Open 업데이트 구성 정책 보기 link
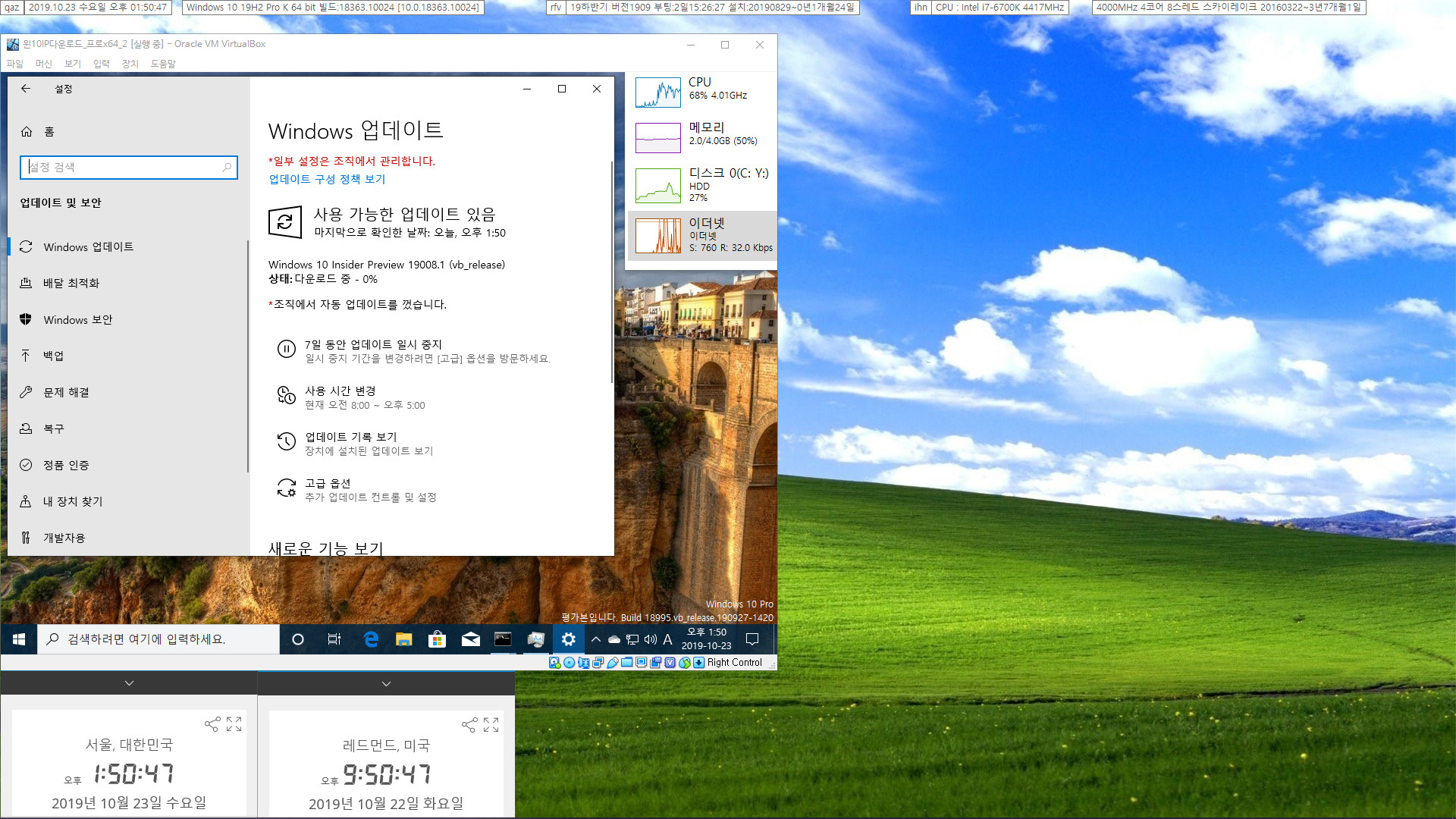The height and width of the screenshot is (819, 1456). point(327,179)
